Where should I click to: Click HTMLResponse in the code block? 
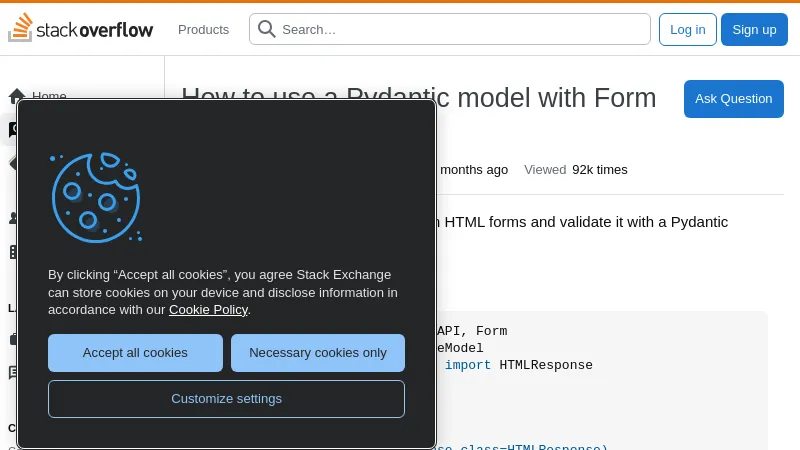[546, 365]
